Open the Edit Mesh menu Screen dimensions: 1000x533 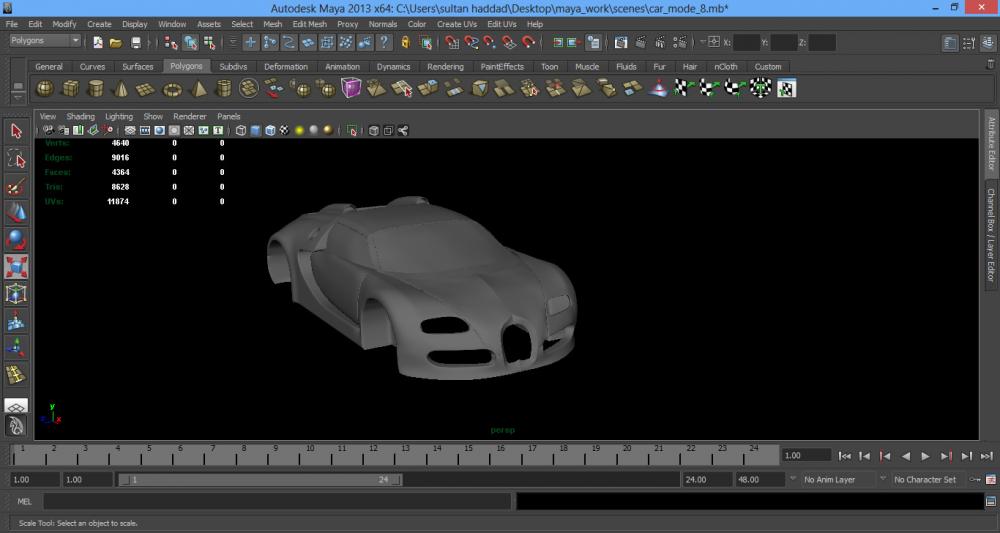[309, 24]
